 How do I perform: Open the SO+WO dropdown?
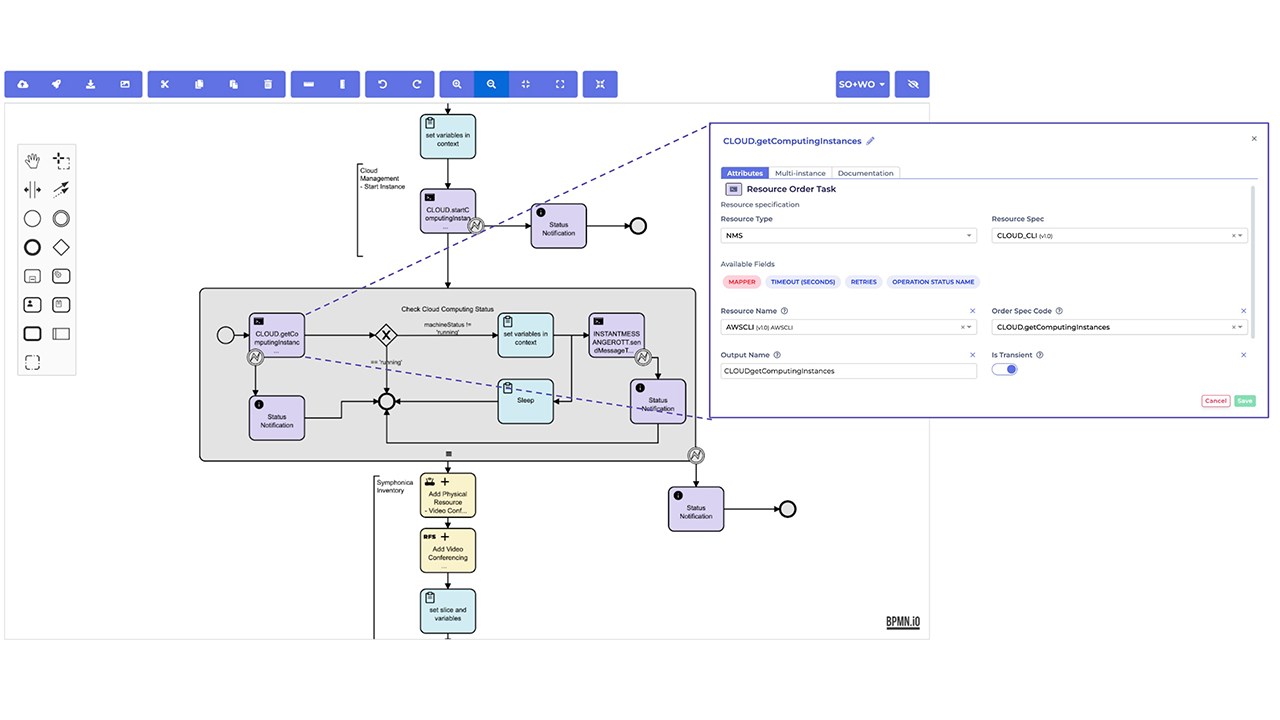click(862, 84)
